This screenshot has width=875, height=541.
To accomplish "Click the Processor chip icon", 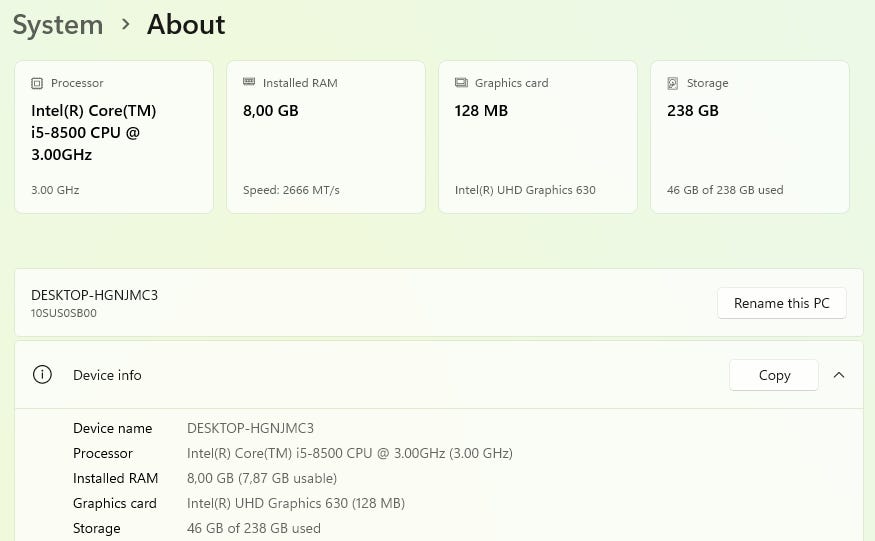I will pos(37,83).
